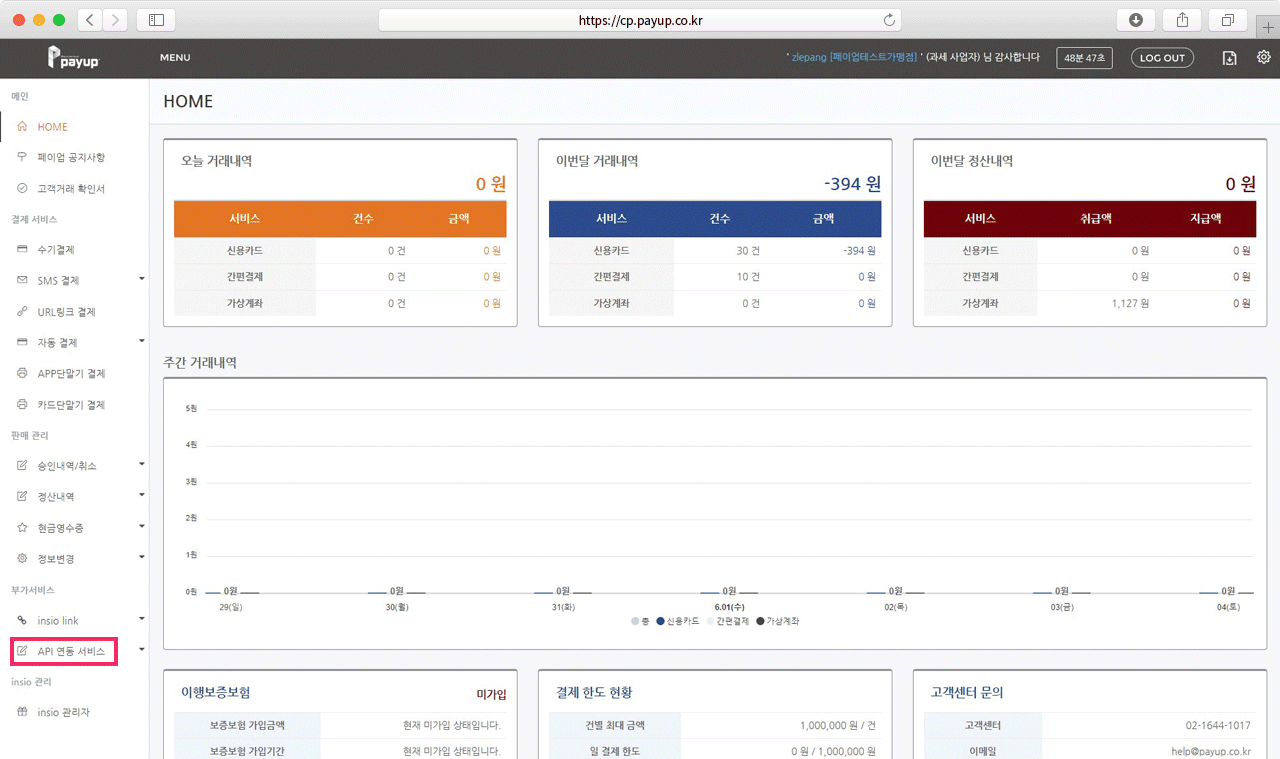The width and height of the screenshot is (1280, 759).
Task: Toggle 총 legend item in weekly chart
Action: coord(640,621)
